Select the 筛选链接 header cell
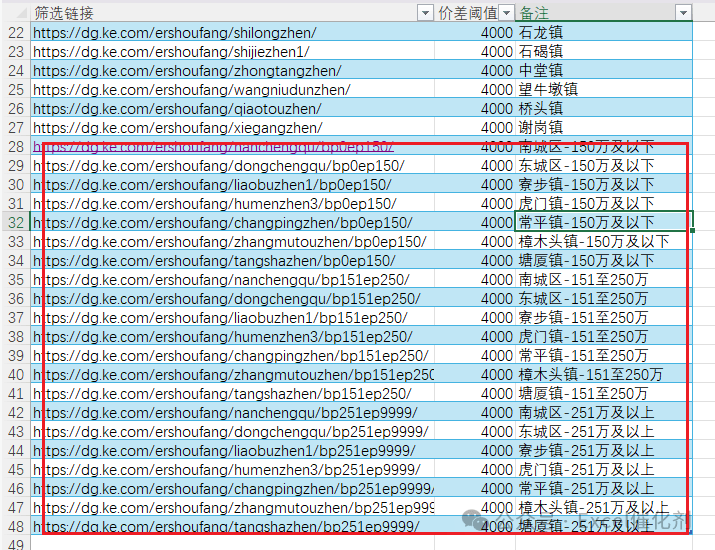 (x=232, y=13)
